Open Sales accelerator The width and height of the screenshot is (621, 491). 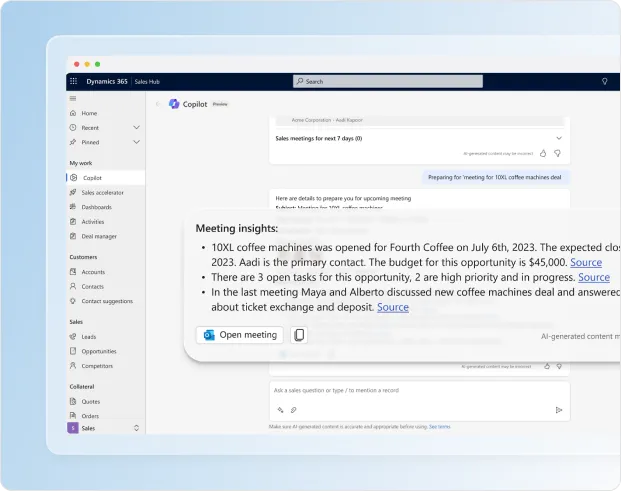[102, 192]
